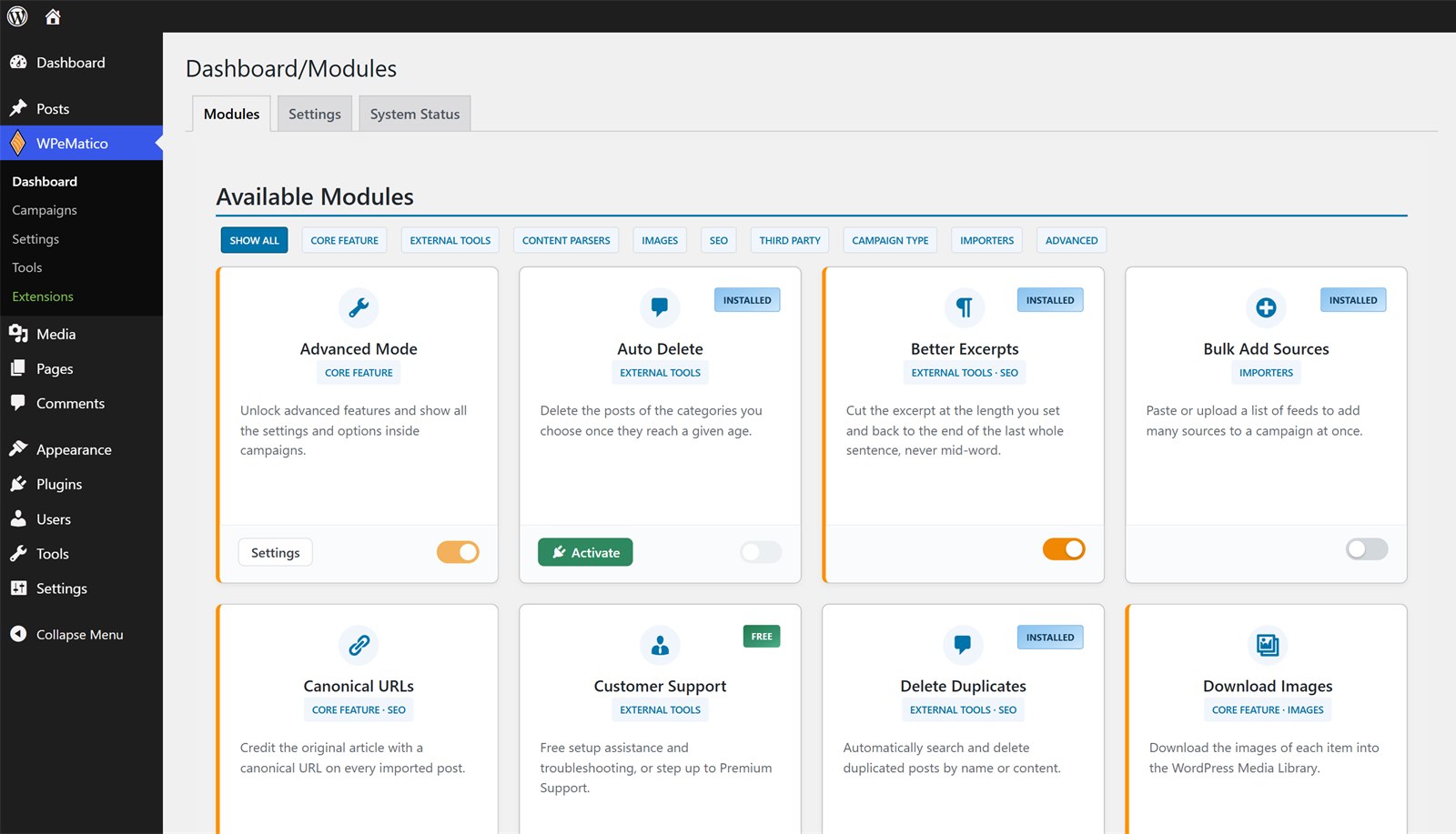Click the Better Excerpts pilcrow icon
This screenshot has height=834, width=1456.
click(x=964, y=307)
